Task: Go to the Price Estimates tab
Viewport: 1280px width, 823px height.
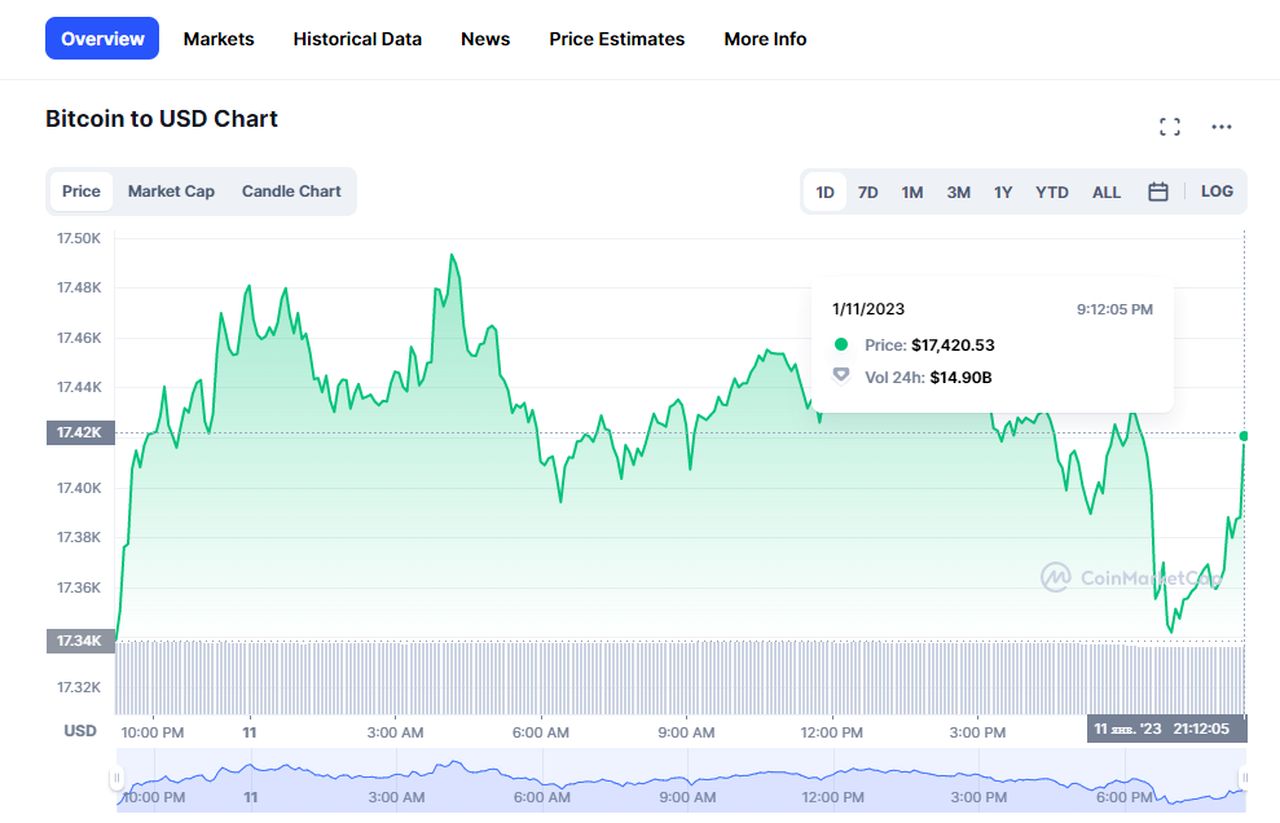Action: click(x=617, y=39)
